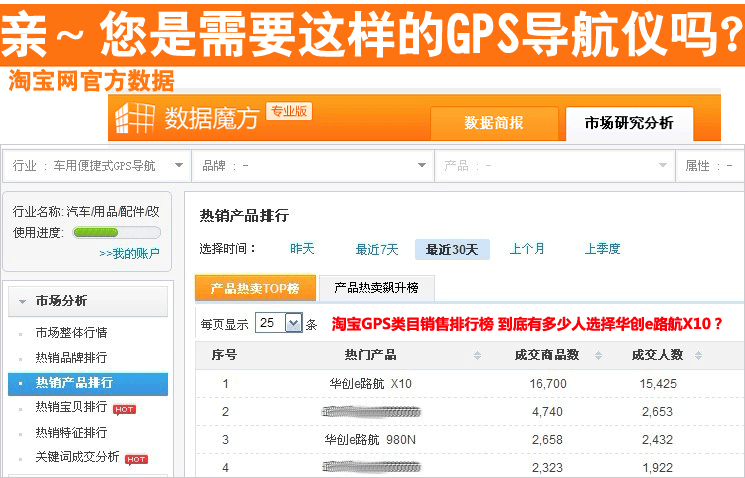The width and height of the screenshot is (745, 478).
Task: Sort by 热门产品 column arrows
Action: click(x=478, y=355)
